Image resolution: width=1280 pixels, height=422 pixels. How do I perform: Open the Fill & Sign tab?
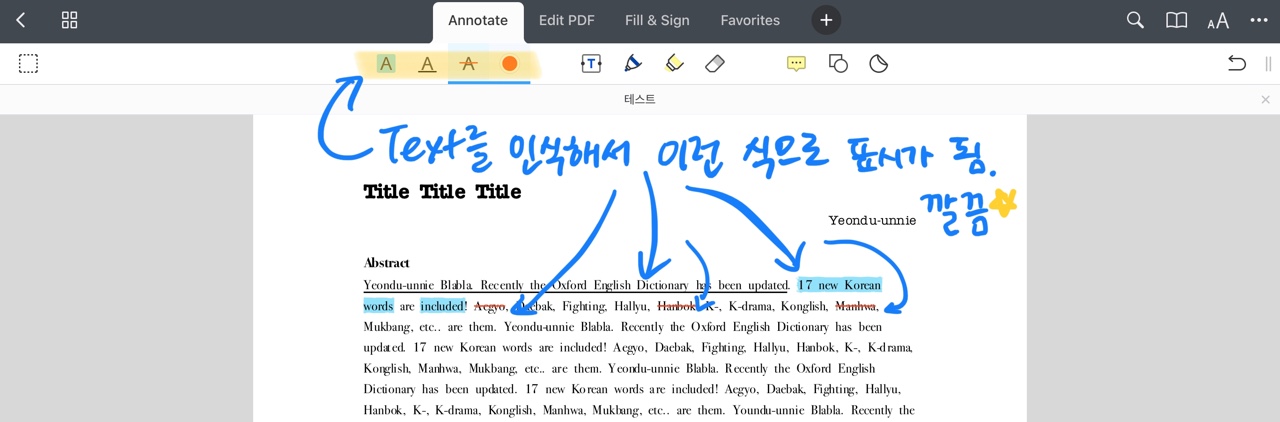(x=657, y=20)
